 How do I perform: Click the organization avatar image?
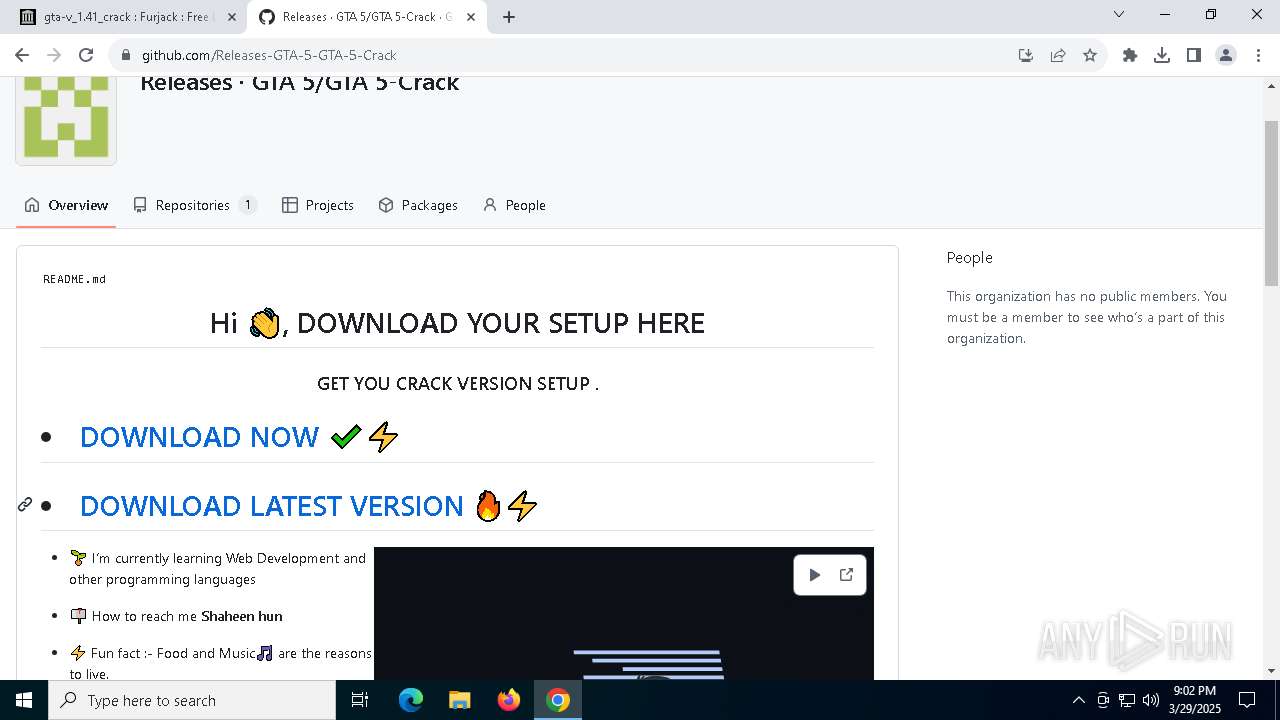[66, 120]
